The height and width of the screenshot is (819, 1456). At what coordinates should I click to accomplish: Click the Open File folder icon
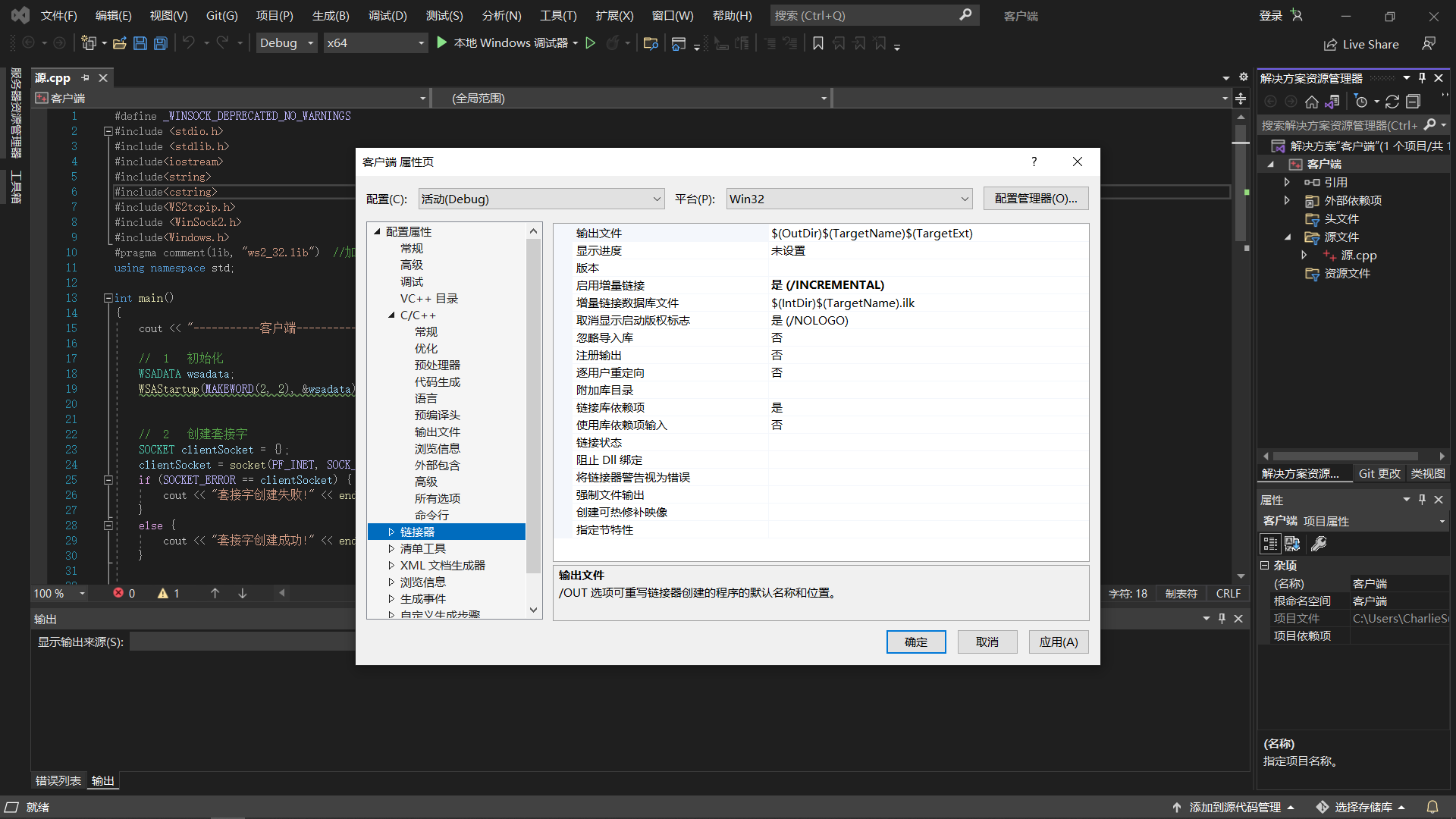(x=119, y=43)
